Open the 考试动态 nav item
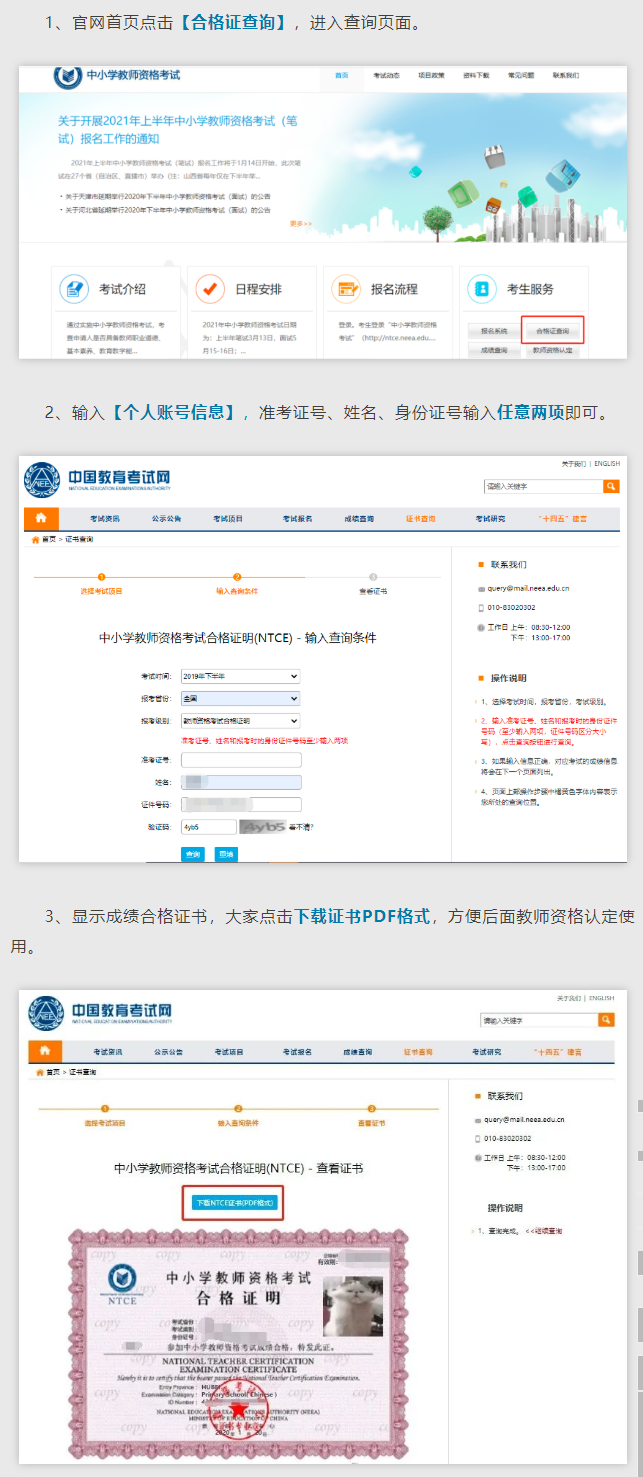The height and width of the screenshot is (1477, 643). pyautogui.click(x=387, y=75)
